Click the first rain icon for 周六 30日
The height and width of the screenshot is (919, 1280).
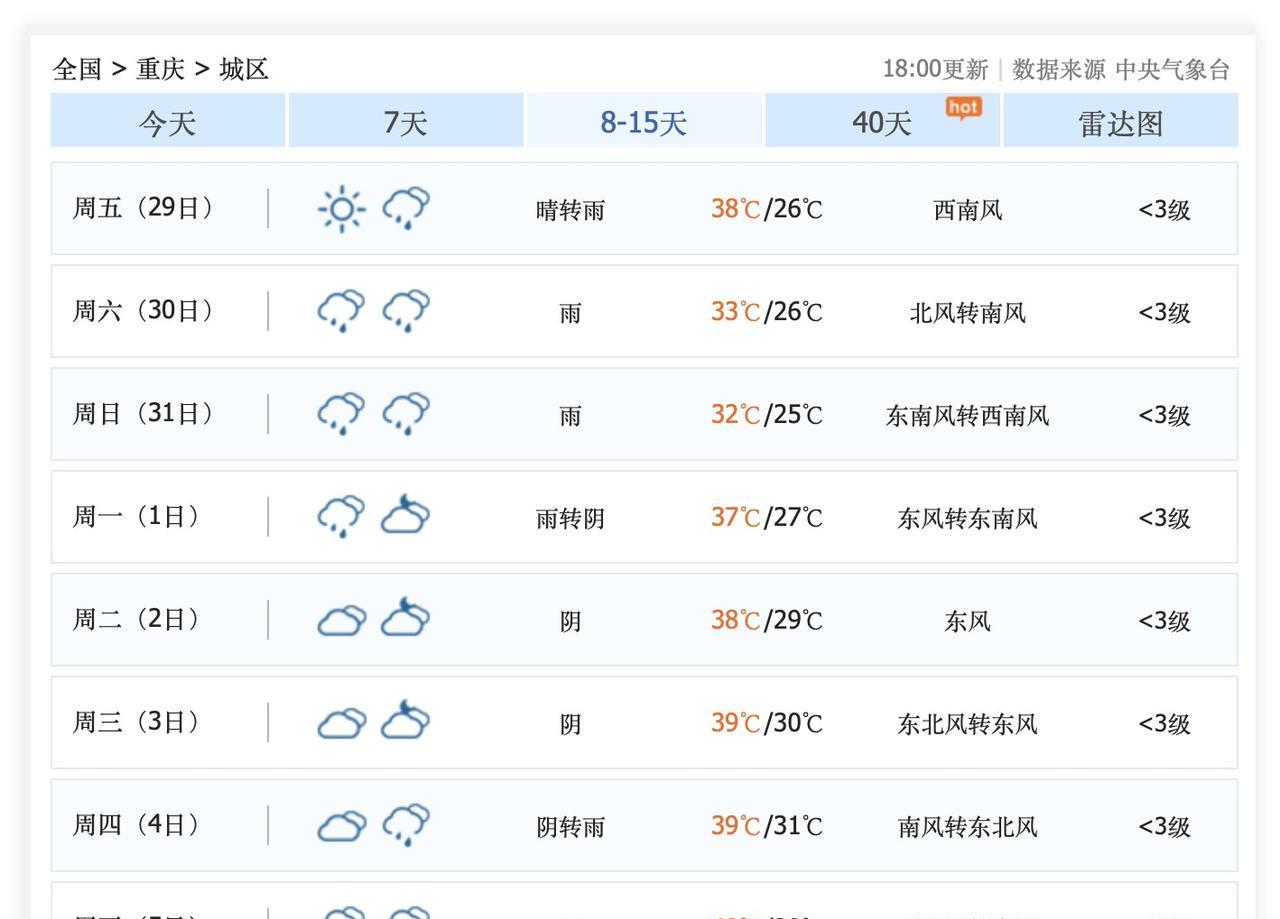point(341,312)
